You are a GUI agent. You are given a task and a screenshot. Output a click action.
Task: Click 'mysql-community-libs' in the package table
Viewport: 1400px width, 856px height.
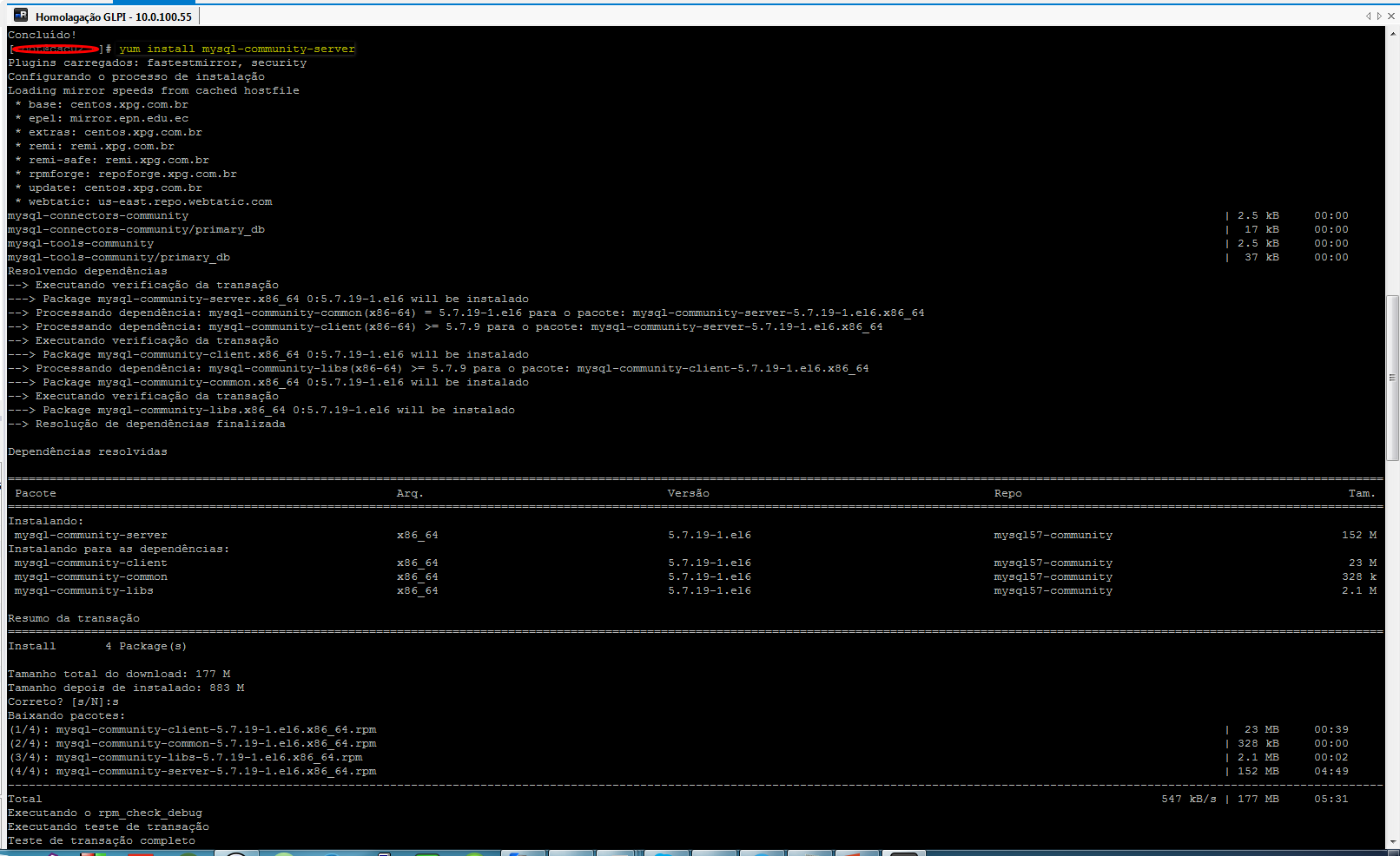tap(84, 590)
